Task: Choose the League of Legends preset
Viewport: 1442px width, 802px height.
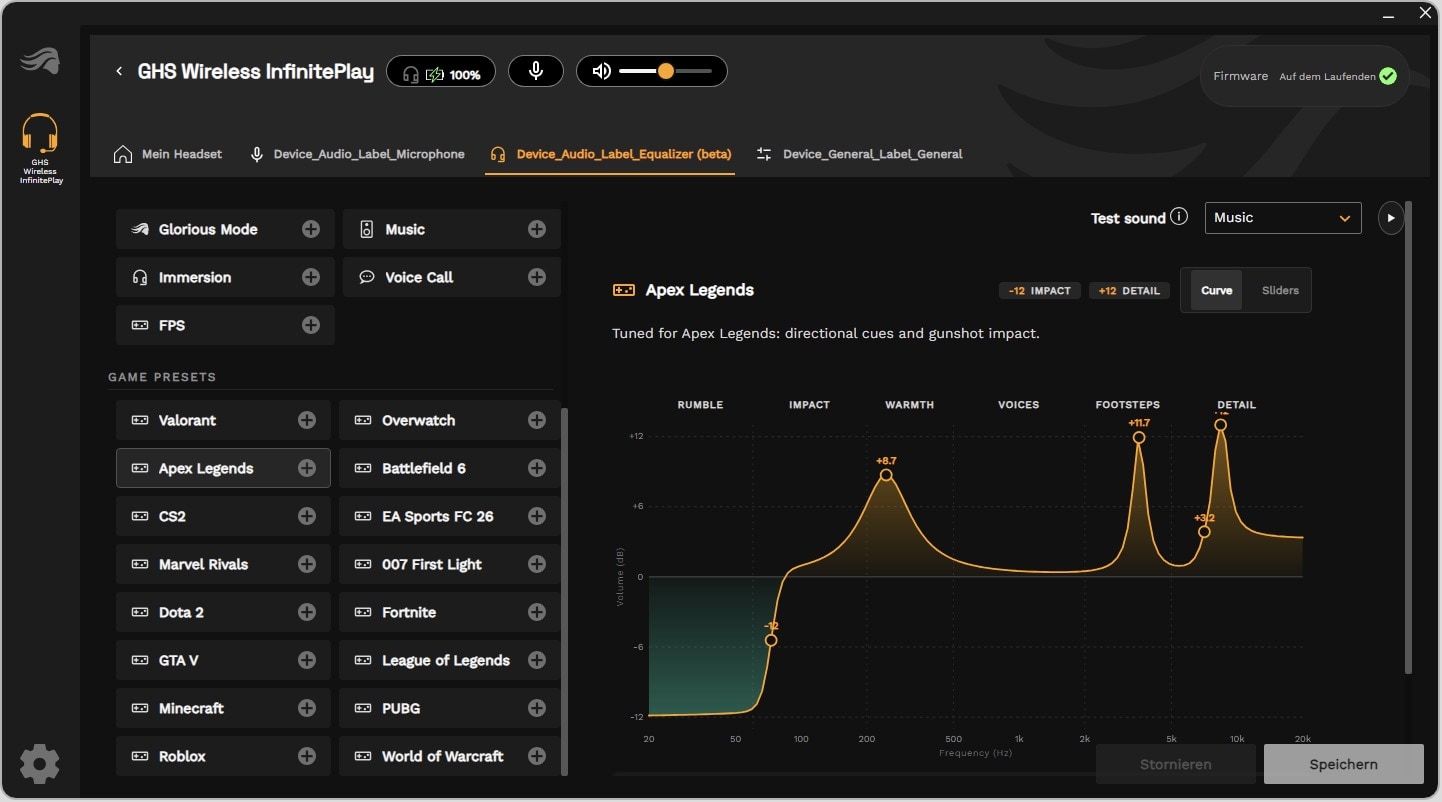Action: (449, 660)
